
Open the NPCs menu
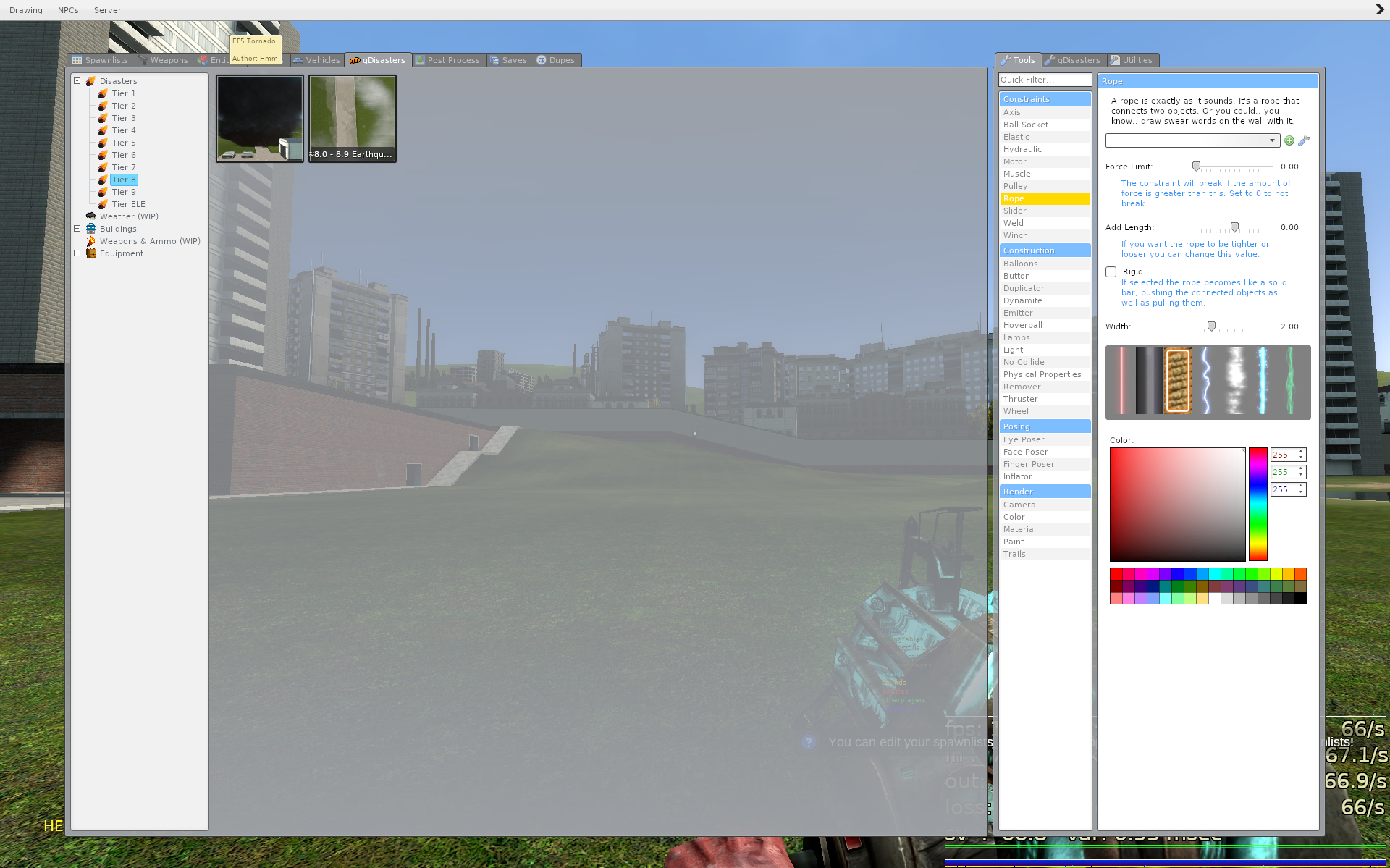click(68, 10)
